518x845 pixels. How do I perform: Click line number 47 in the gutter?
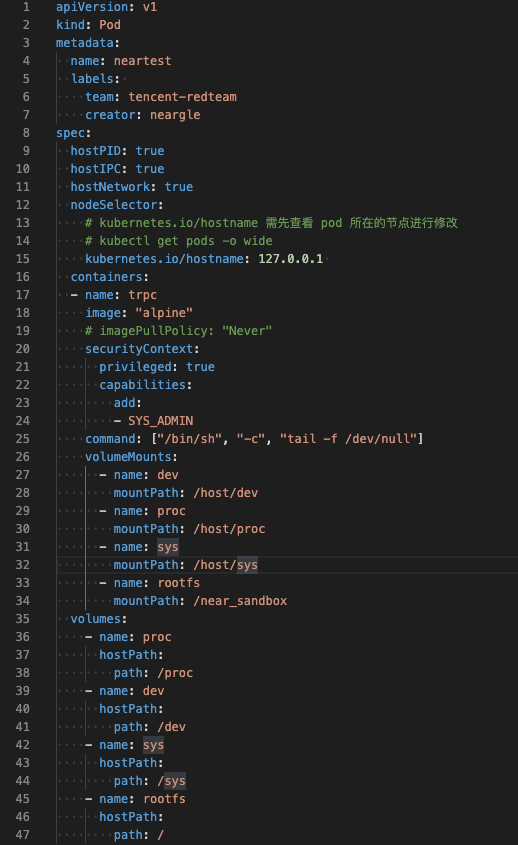click(23, 835)
